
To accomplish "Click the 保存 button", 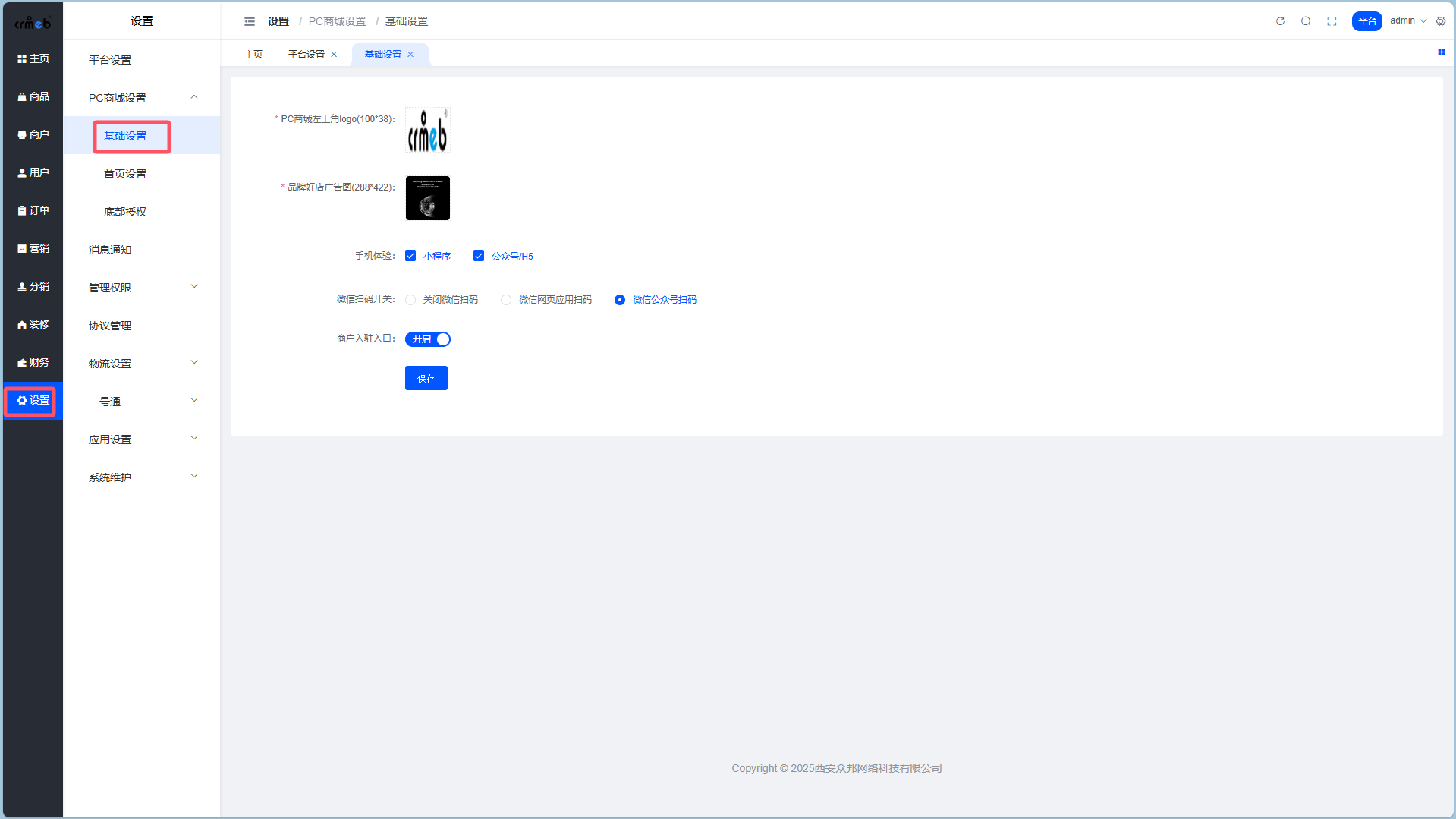I will [x=426, y=378].
